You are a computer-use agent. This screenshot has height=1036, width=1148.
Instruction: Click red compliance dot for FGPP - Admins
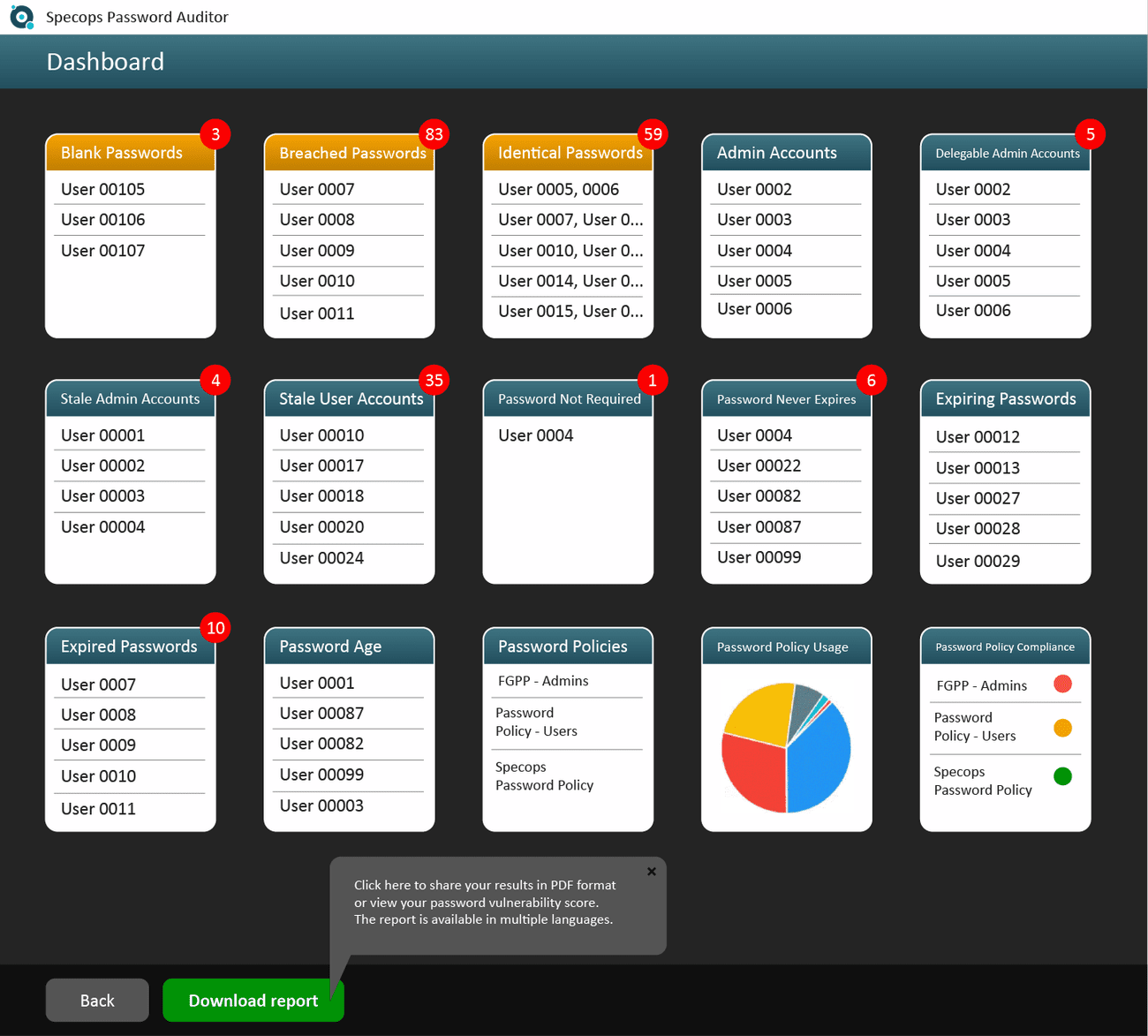coord(1062,684)
